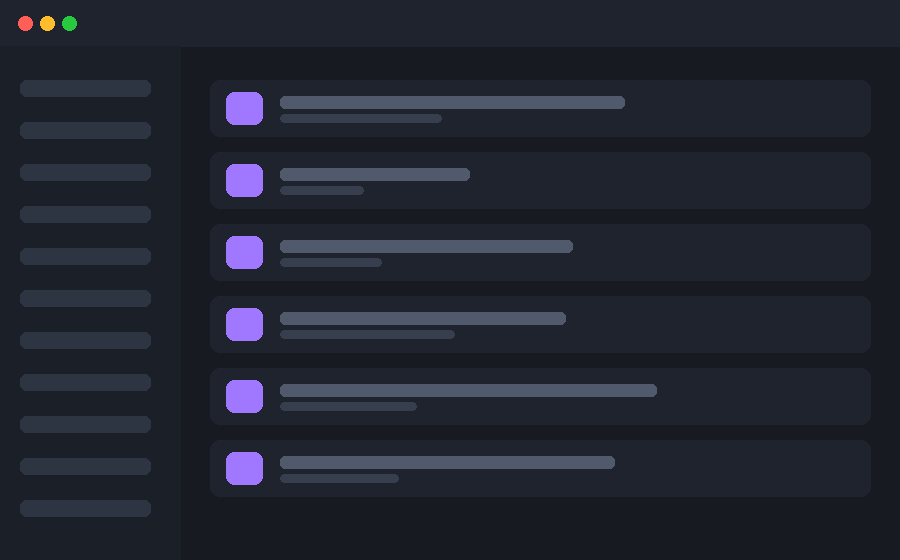Select the purple icon in third list row
This screenshot has width=900, height=560.
click(x=245, y=252)
